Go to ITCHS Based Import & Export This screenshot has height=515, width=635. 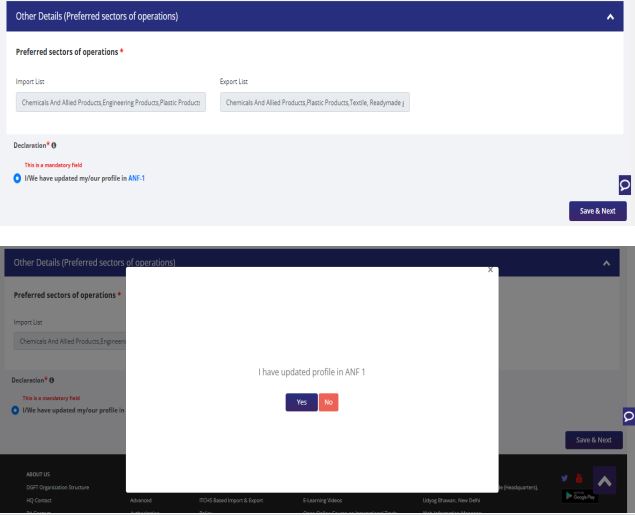[230, 500]
